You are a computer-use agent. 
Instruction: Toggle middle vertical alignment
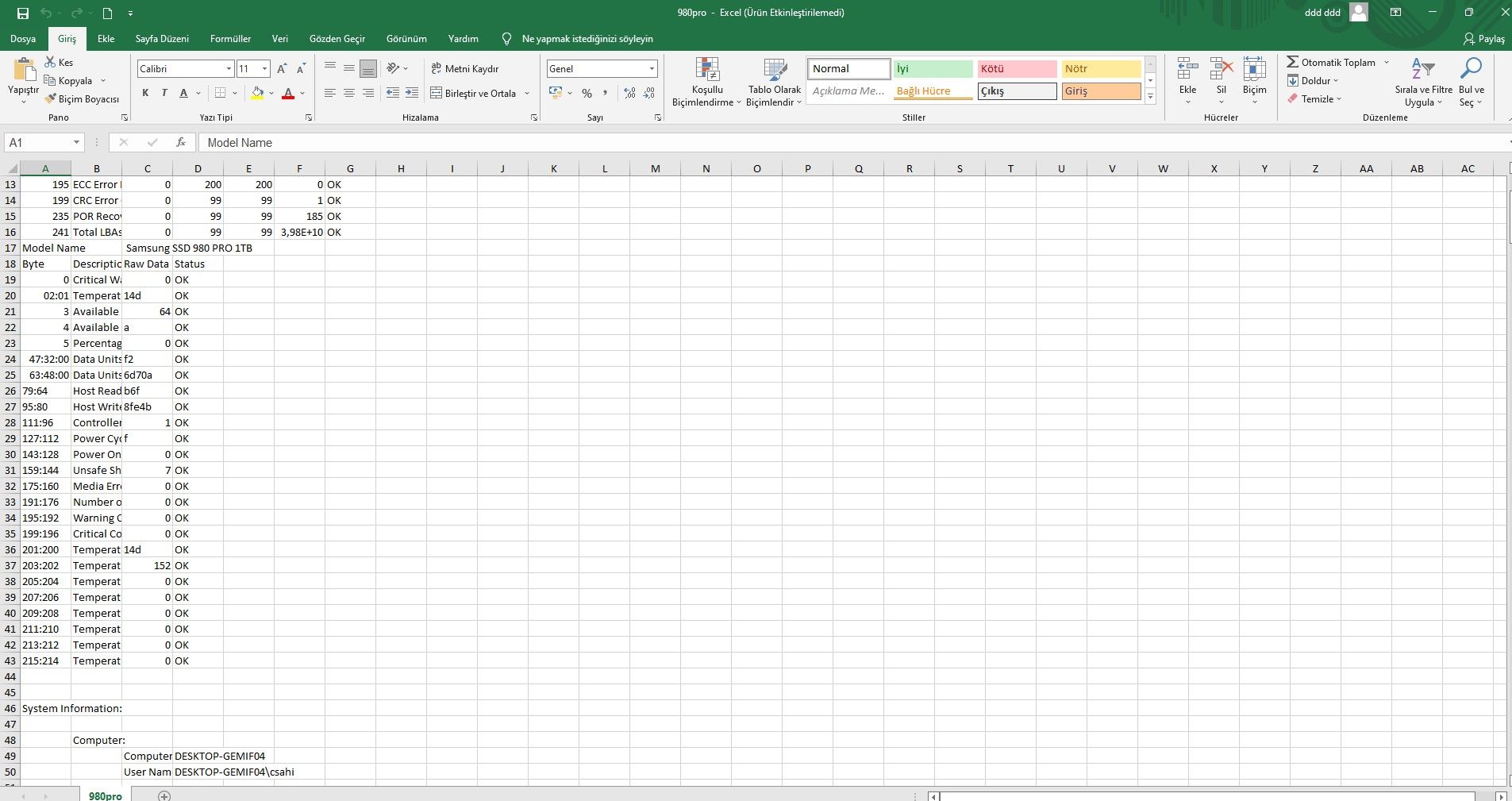[x=349, y=67]
